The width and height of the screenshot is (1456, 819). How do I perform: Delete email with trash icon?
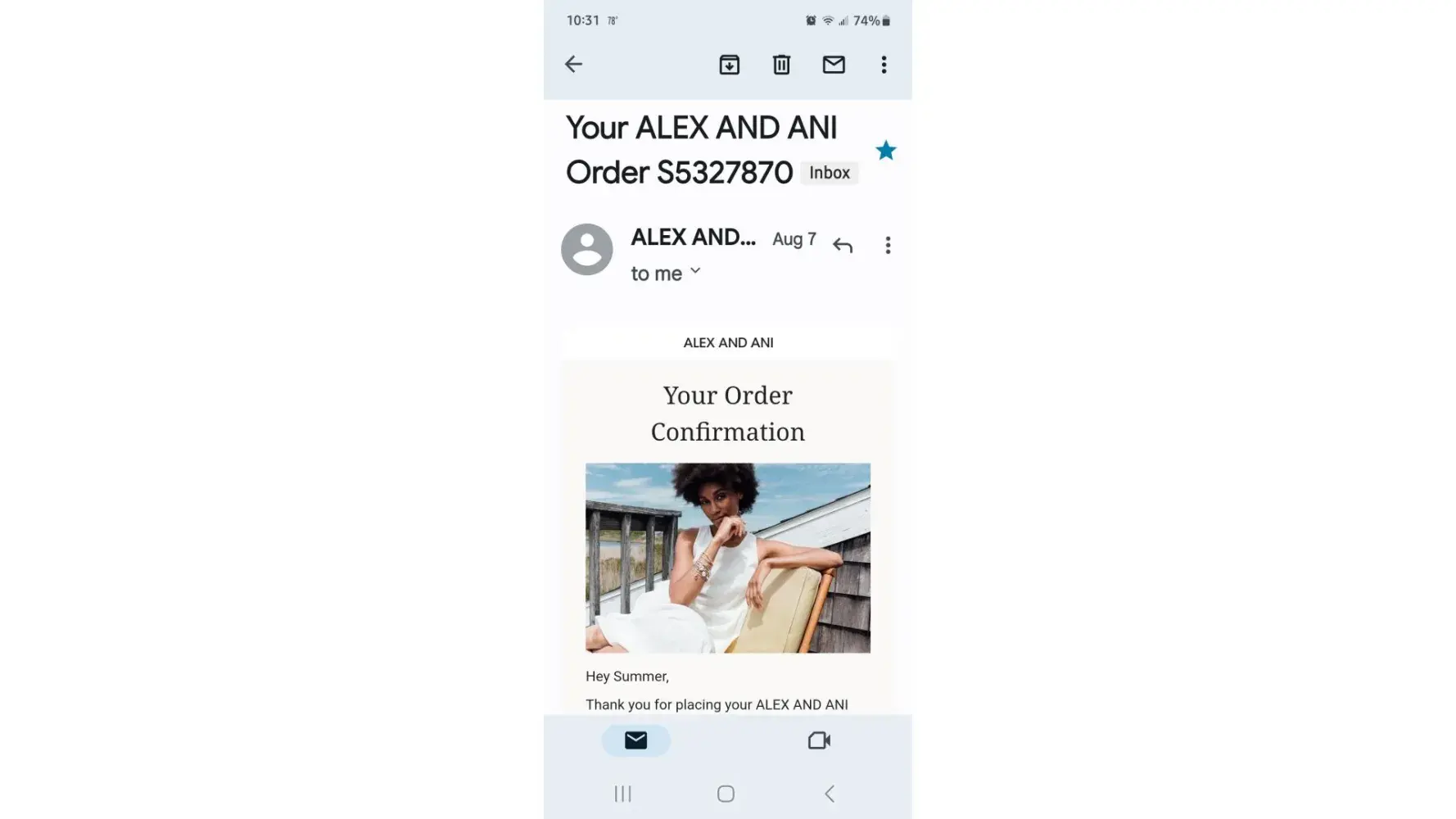click(x=781, y=65)
